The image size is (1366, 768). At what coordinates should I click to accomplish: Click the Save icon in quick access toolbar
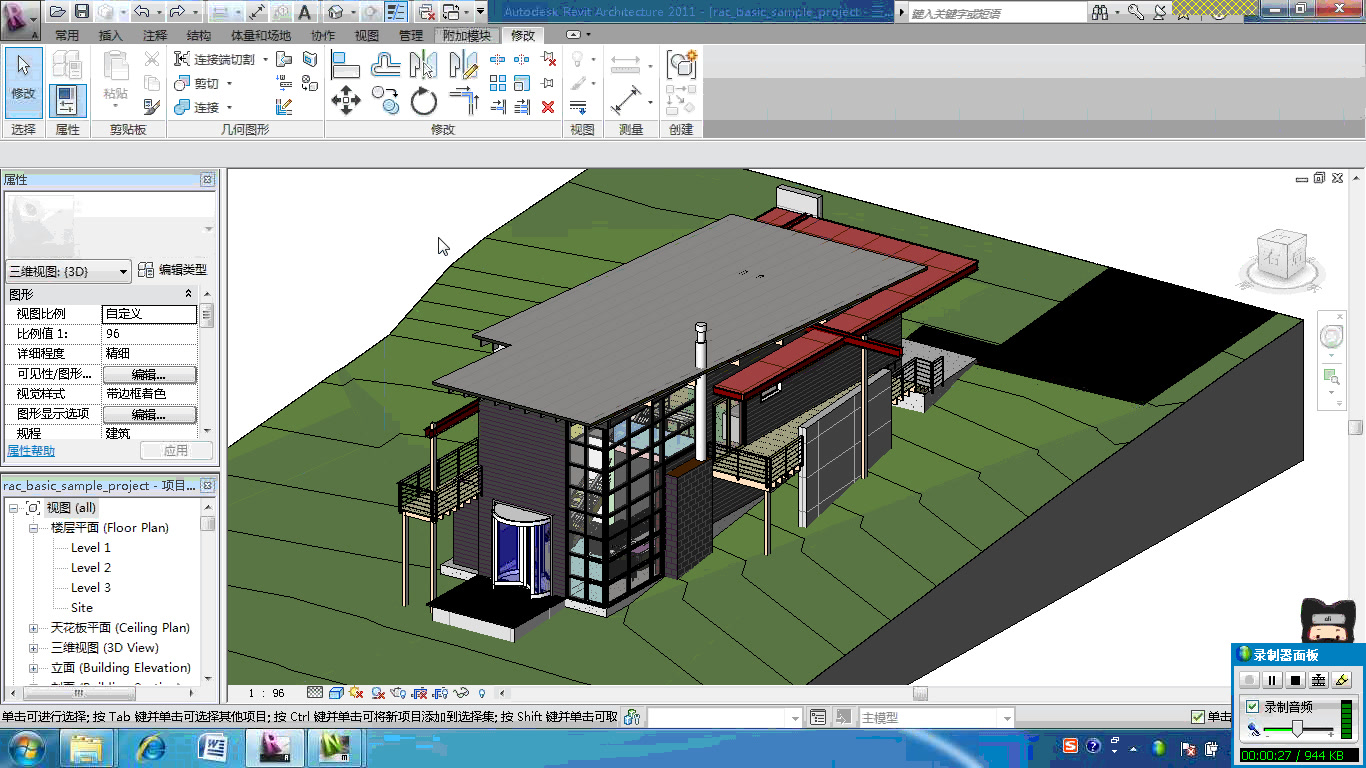point(82,12)
